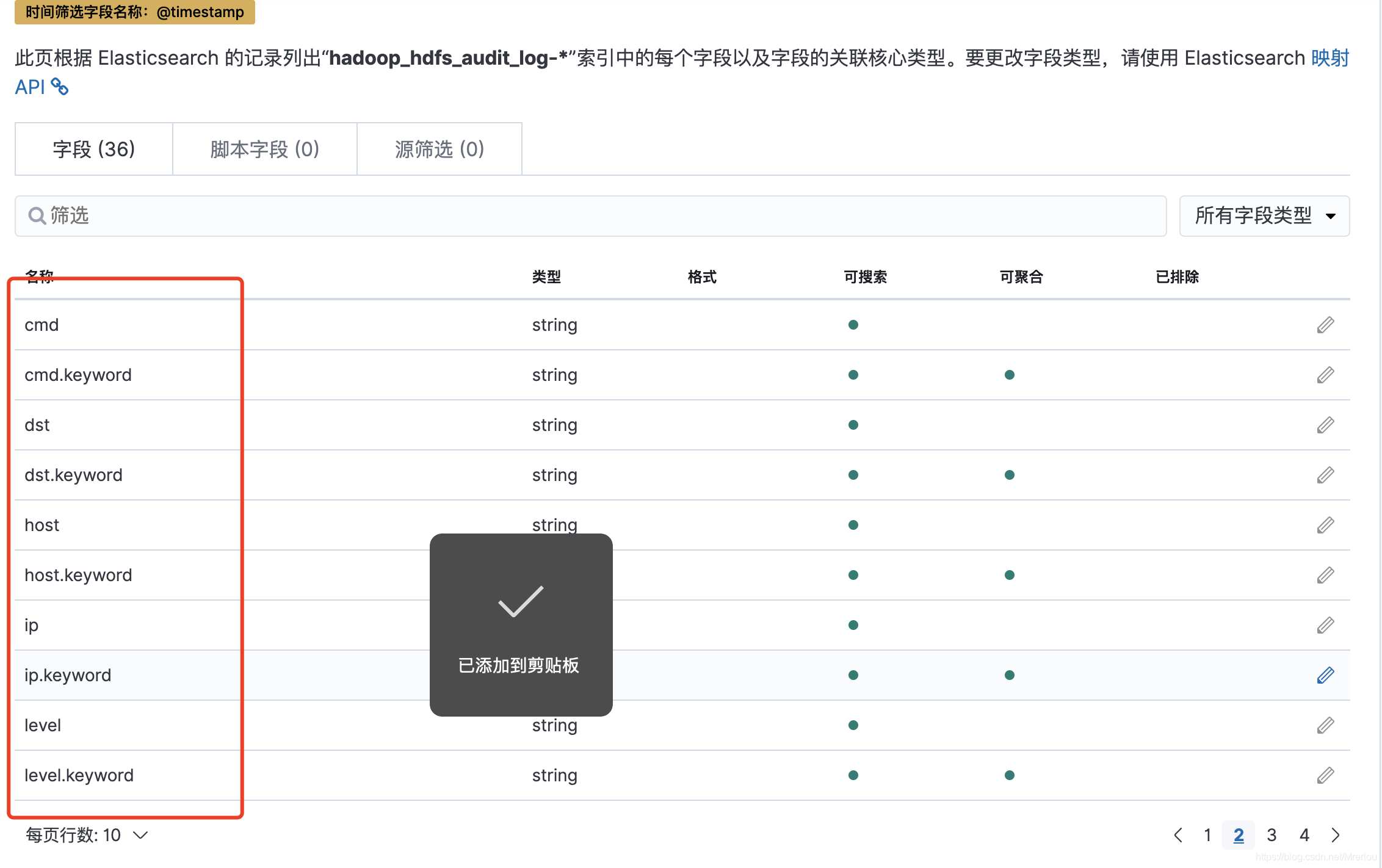Edit the ip.keyword field using blue pencil icon
Screen dimensions: 1382x868
(1325, 675)
